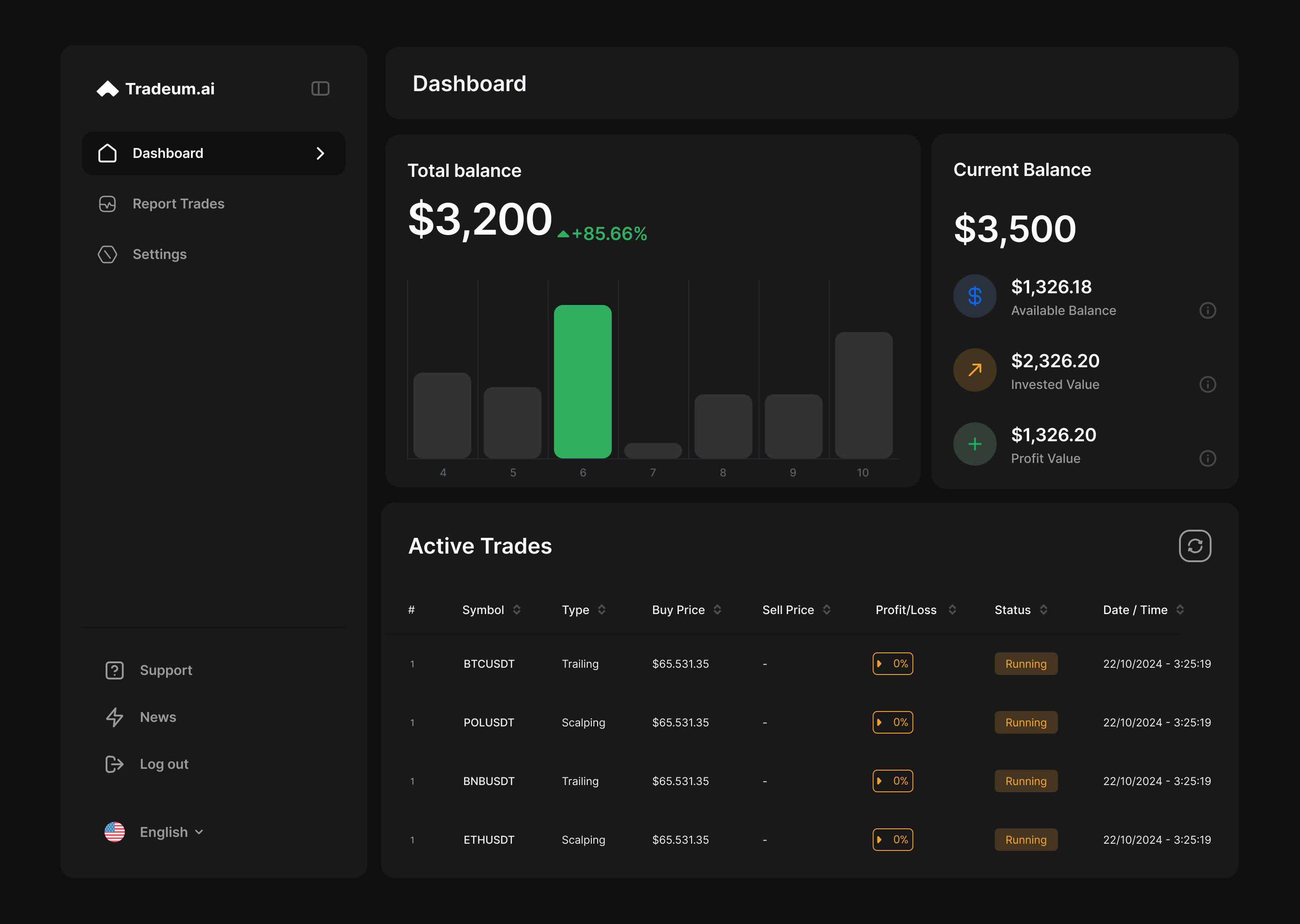Open the Support page
This screenshot has width=1300, height=924.
point(166,670)
